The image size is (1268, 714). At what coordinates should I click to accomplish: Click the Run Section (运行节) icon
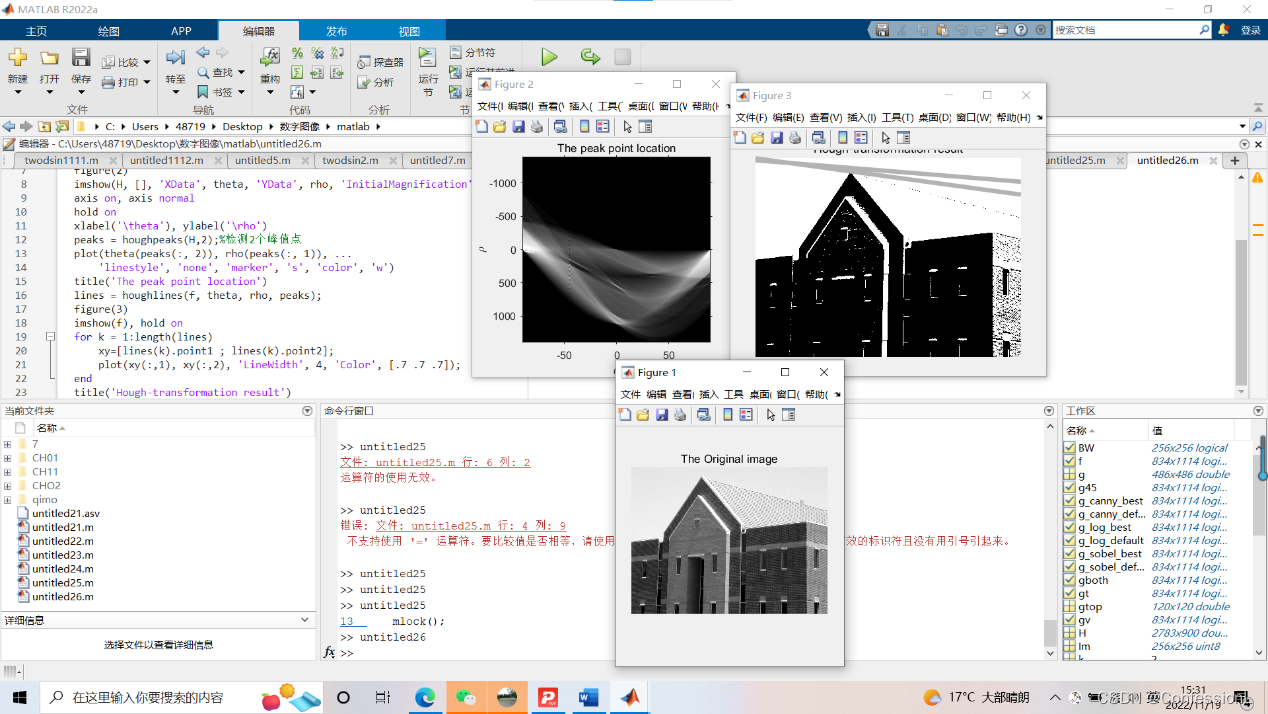pyautogui.click(x=427, y=57)
